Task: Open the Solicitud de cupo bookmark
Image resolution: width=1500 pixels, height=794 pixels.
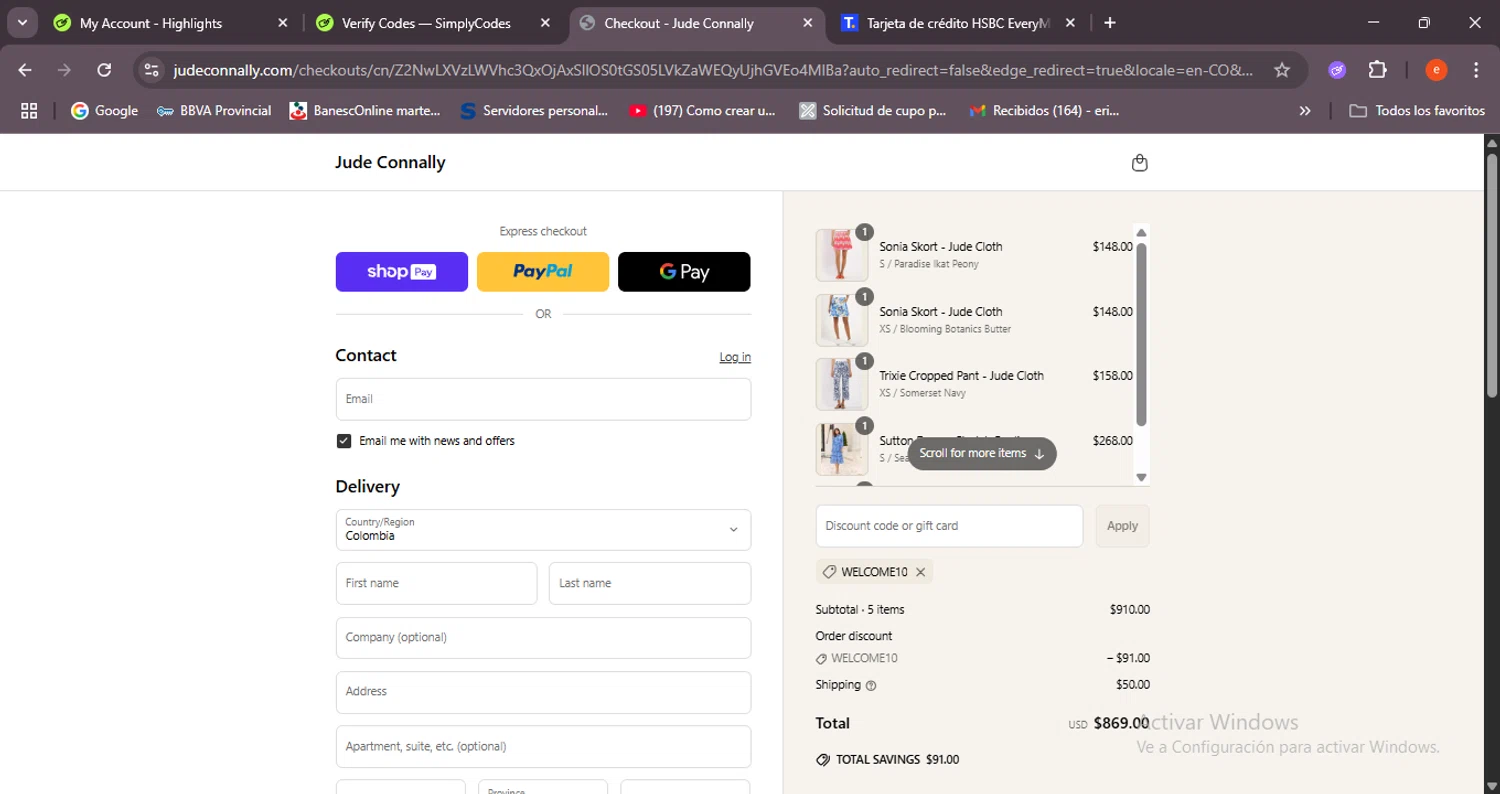Action: (873, 111)
